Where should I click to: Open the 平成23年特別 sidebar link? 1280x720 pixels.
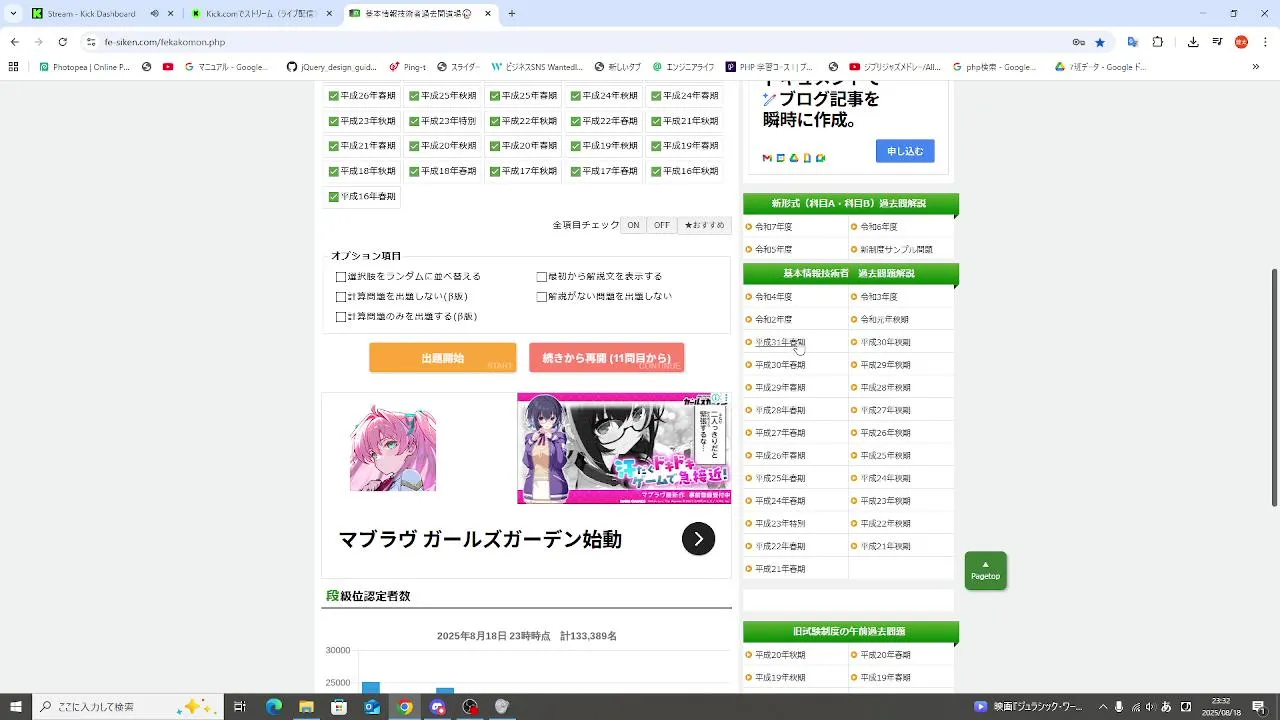(780, 524)
